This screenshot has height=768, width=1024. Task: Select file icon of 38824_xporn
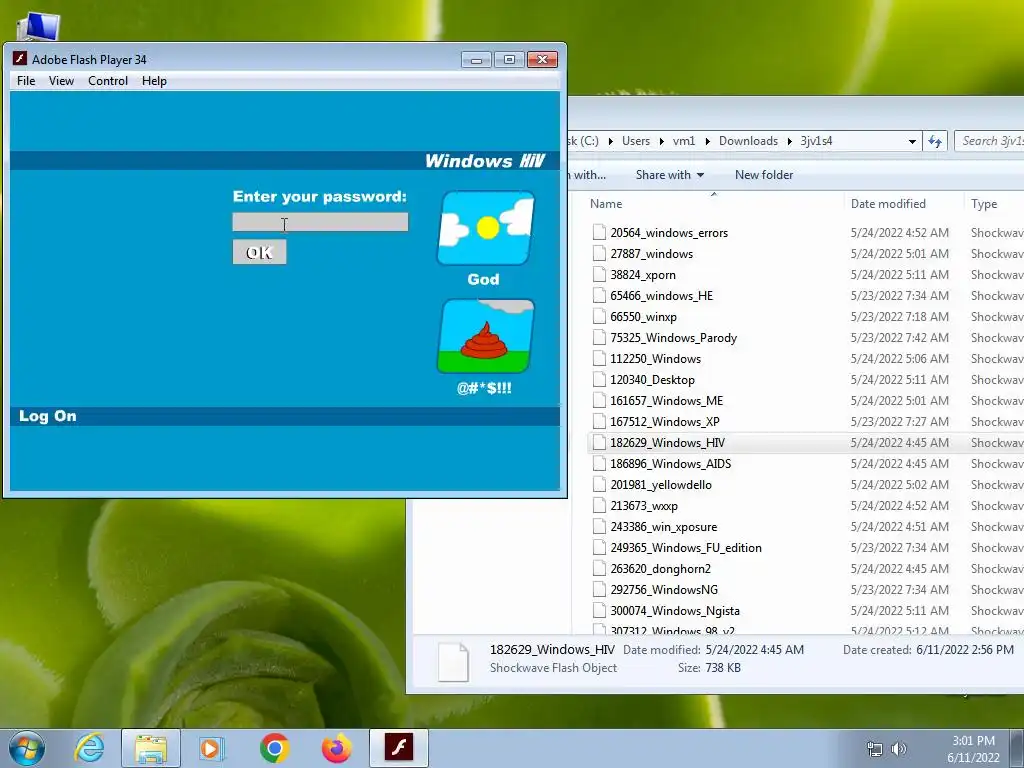click(x=599, y=274)
